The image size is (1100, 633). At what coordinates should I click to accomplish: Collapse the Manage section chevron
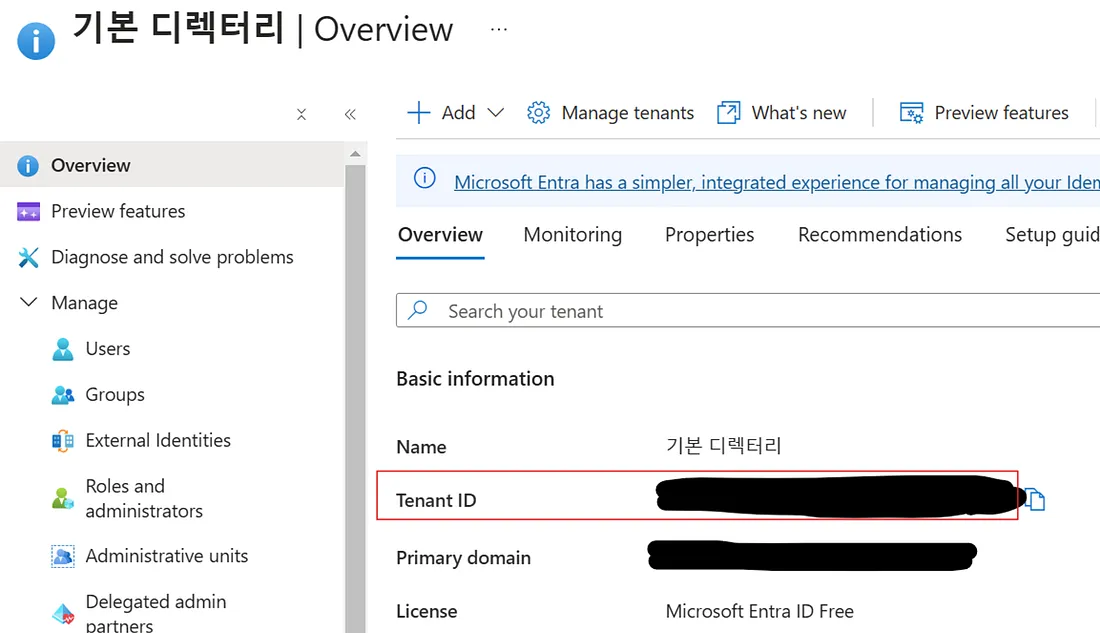[29, 303]
